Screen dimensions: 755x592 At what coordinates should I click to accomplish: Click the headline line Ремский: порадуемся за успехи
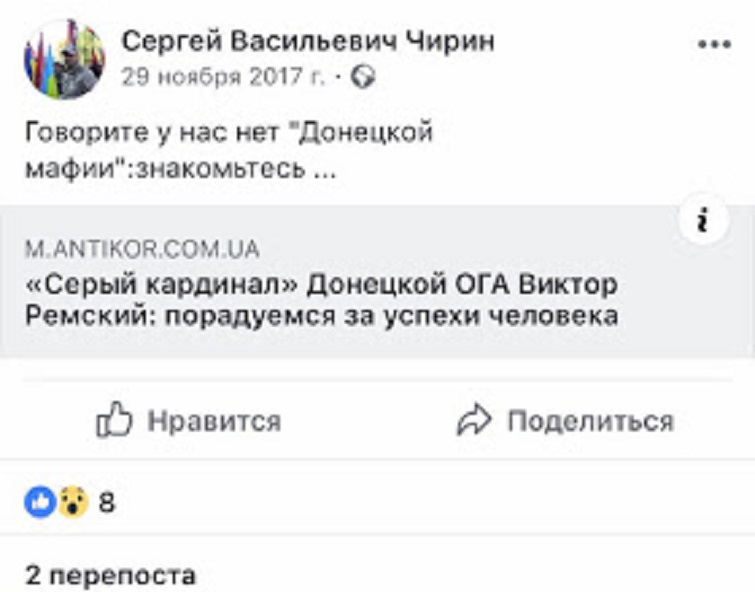point(320,316)
